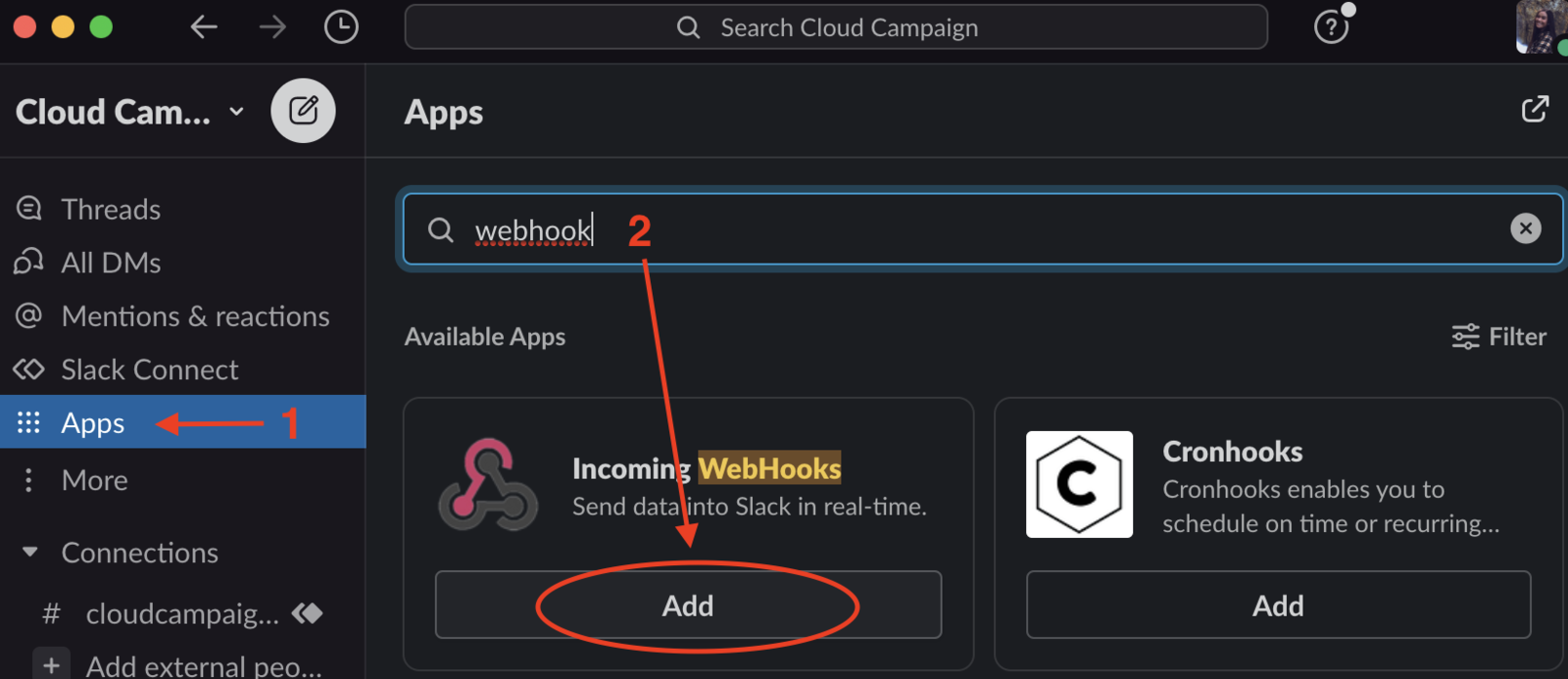Viewport: 1568px width, 679px height.
Task: Open Mentions & reactions
Action: pyautogui.click(x=195, y=316)
